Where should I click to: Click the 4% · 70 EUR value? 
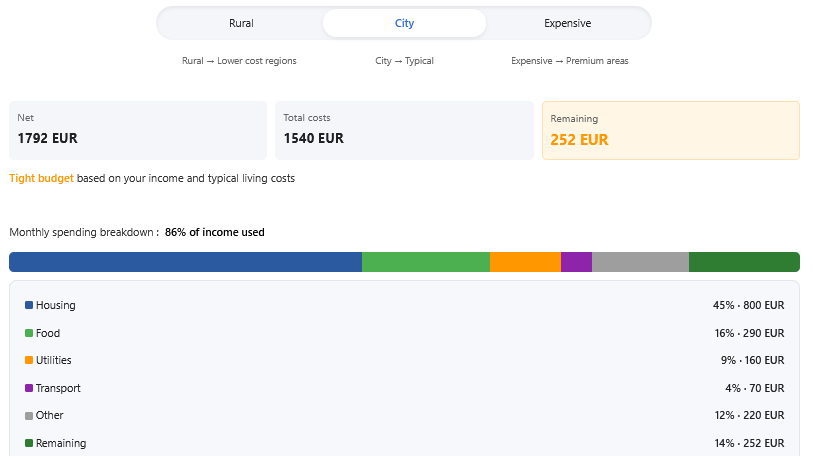754,388
